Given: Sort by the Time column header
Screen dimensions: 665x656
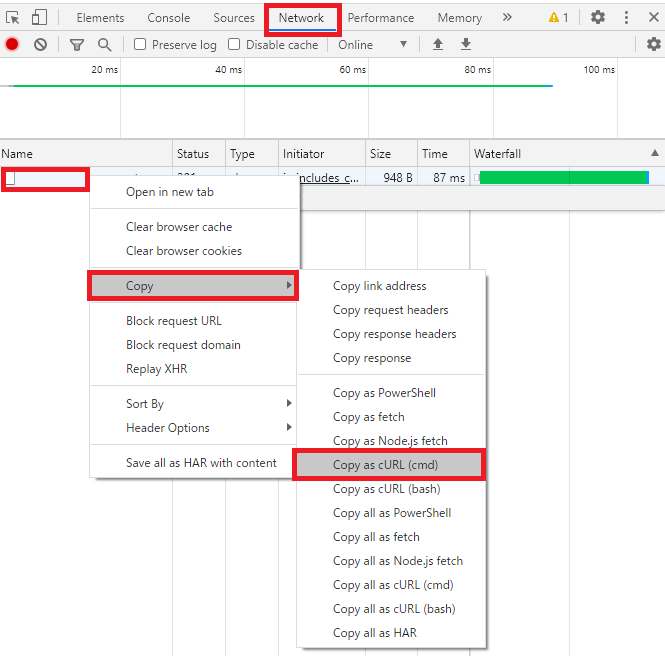Looking at the screenshot, I should click(x=444, y=154).
